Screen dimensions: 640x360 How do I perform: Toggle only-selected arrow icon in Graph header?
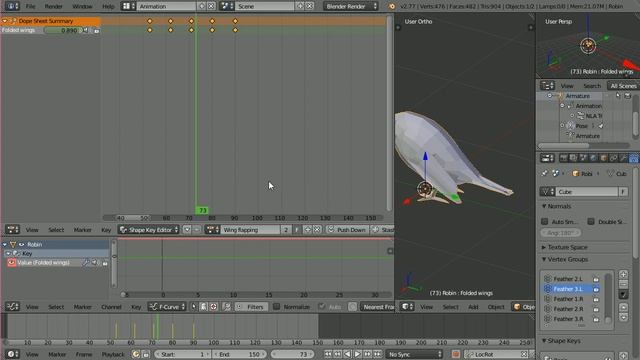(193, 307)
